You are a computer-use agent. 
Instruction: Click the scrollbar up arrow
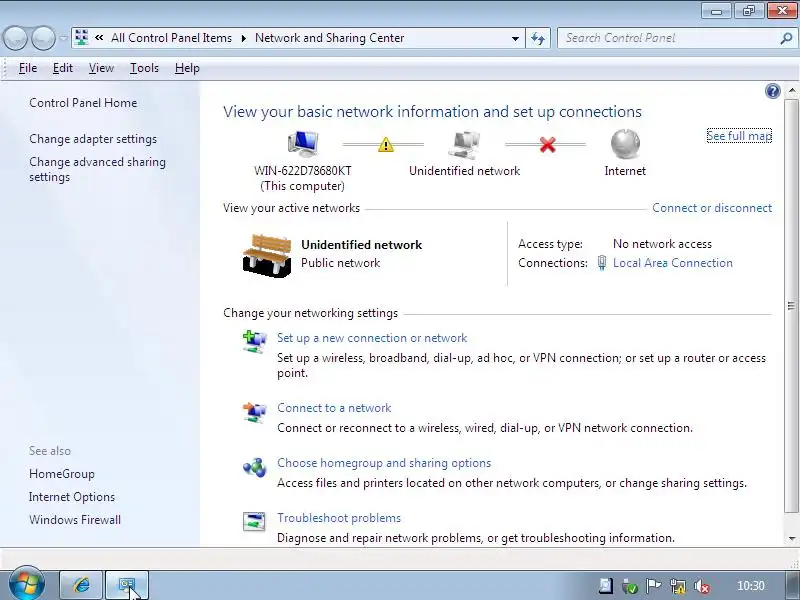[791, 90]
